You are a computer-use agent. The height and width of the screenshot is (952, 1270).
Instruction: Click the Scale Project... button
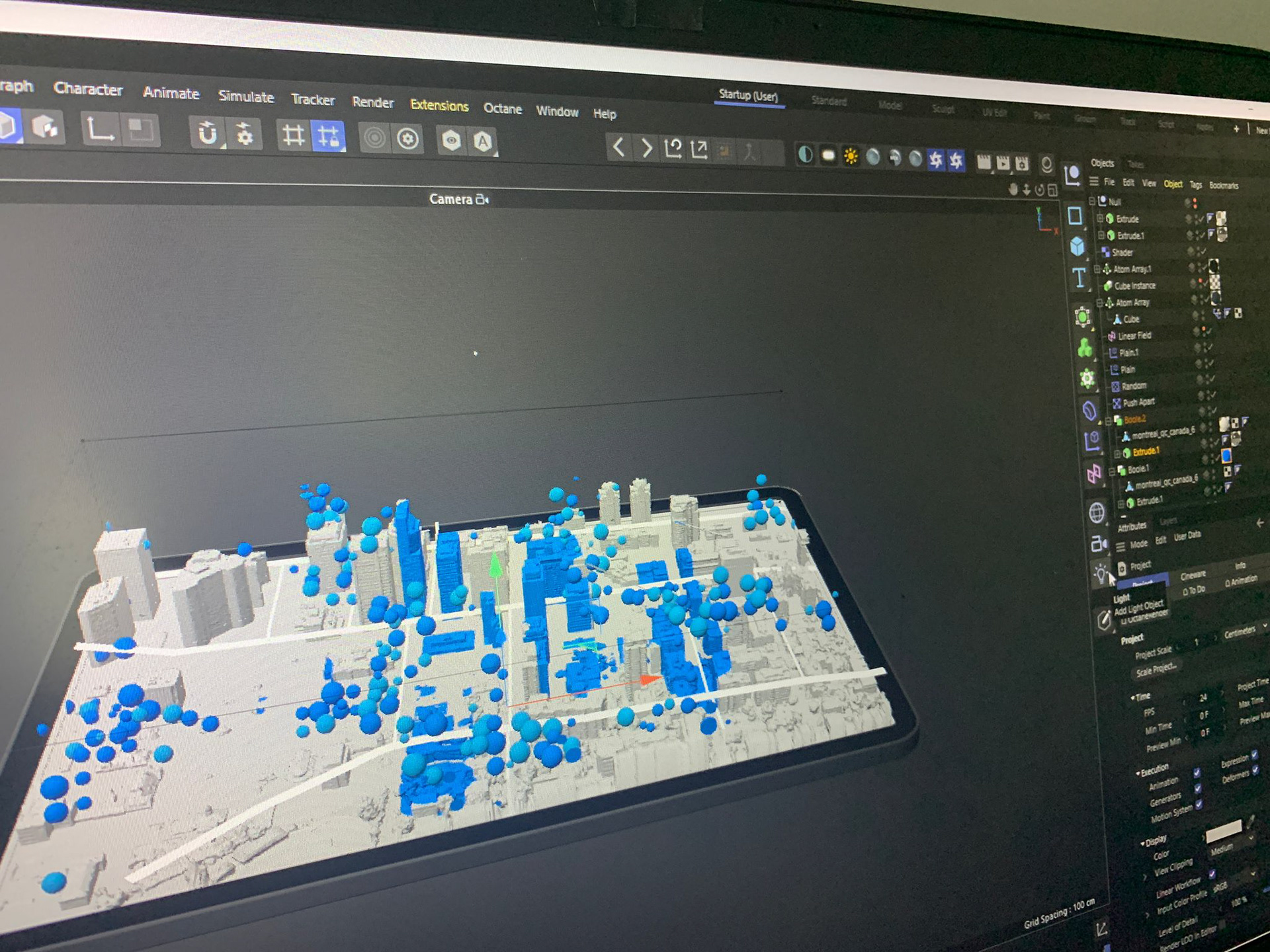coord(1156,670)
